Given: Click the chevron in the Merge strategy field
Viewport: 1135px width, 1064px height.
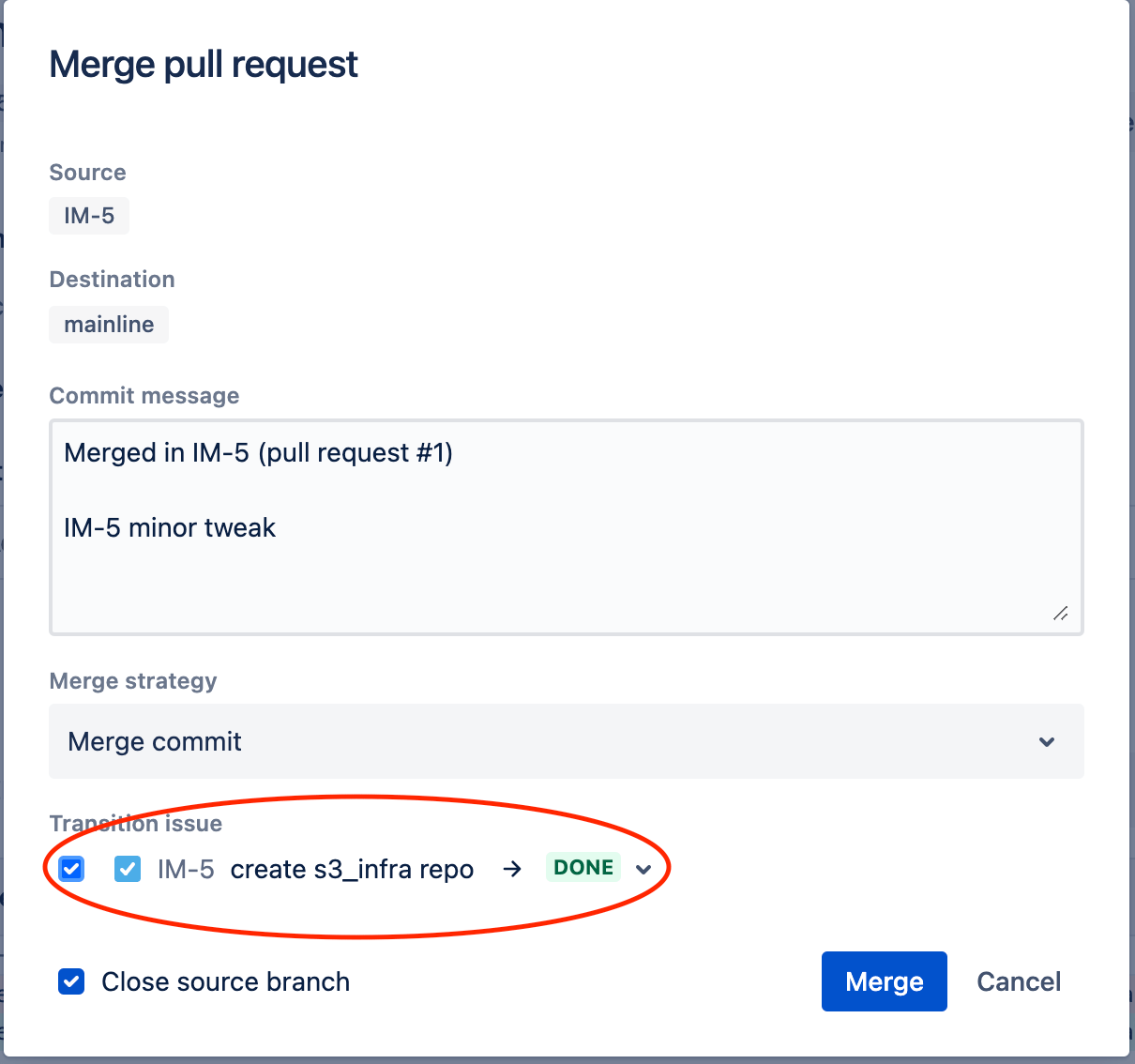Looking at the screenshot, I should (1047, 741).
